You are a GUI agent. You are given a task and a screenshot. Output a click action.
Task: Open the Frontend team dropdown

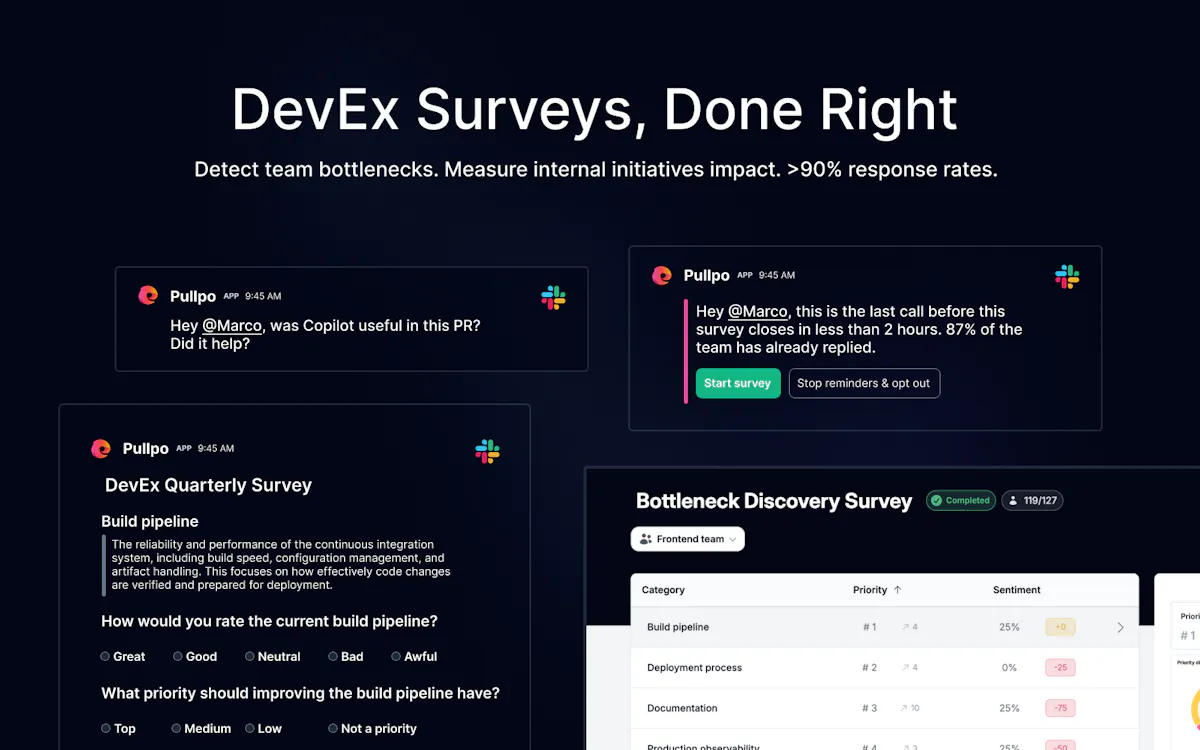(688, 539)
